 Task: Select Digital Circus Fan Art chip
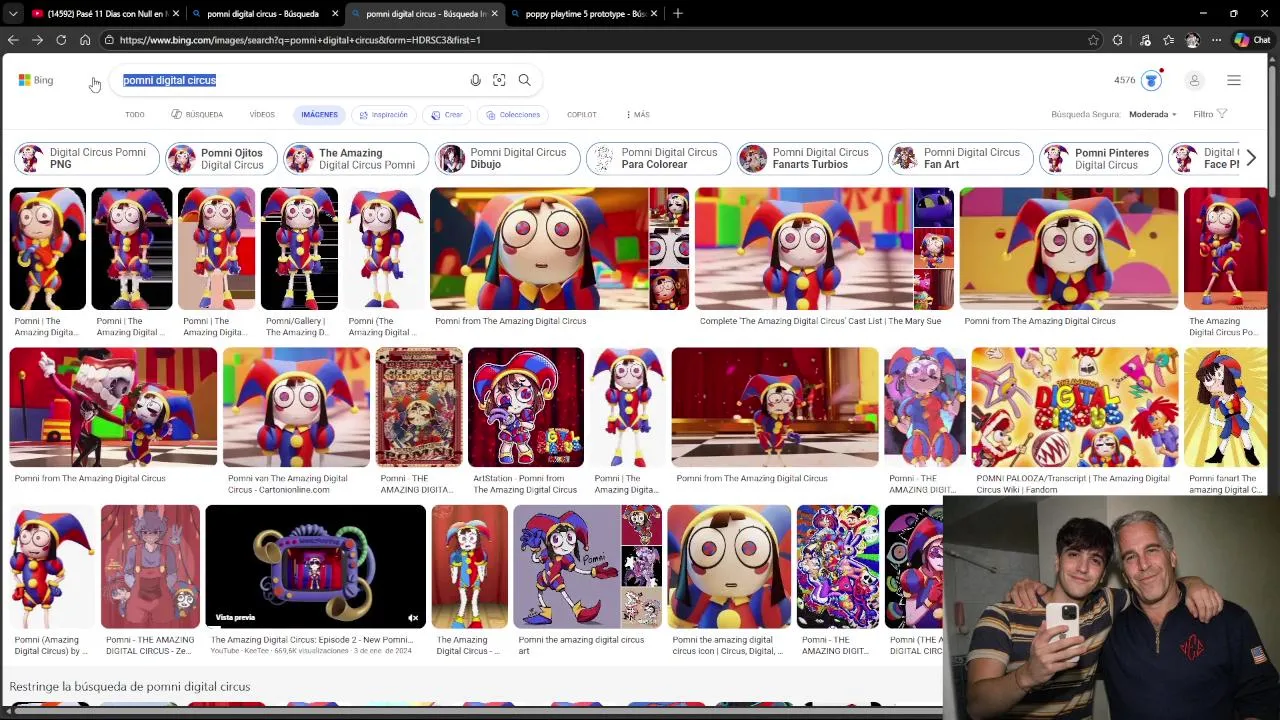click(x=960, y=158)
